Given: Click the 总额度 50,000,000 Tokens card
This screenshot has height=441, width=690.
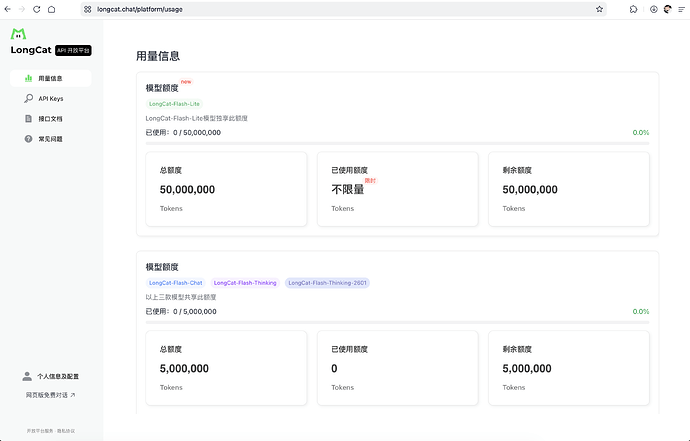Looking at the screenshot, I should click(226, 189).
